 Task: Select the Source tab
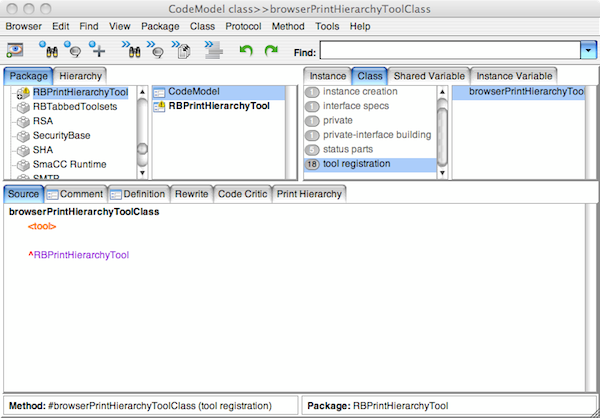coord(24,194)
